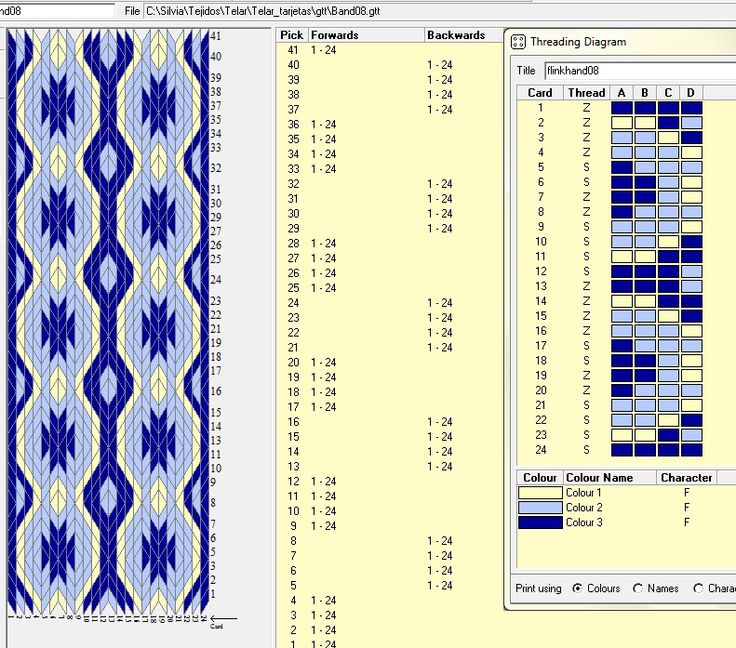Image resolution: width=736 pixels, height=648 pixels.
Task: Click hole A cell of card 2
Action: click(x=621, y=123)
